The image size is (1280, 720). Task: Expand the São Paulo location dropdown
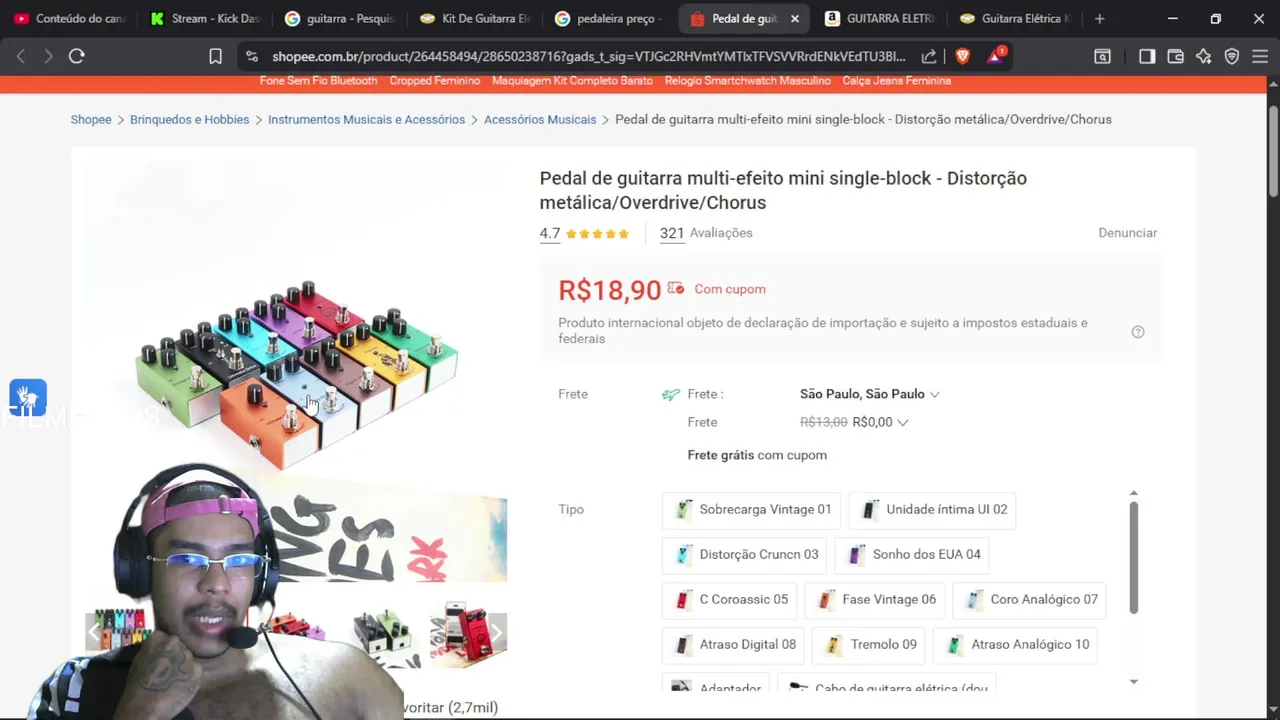tap(870, 394)
